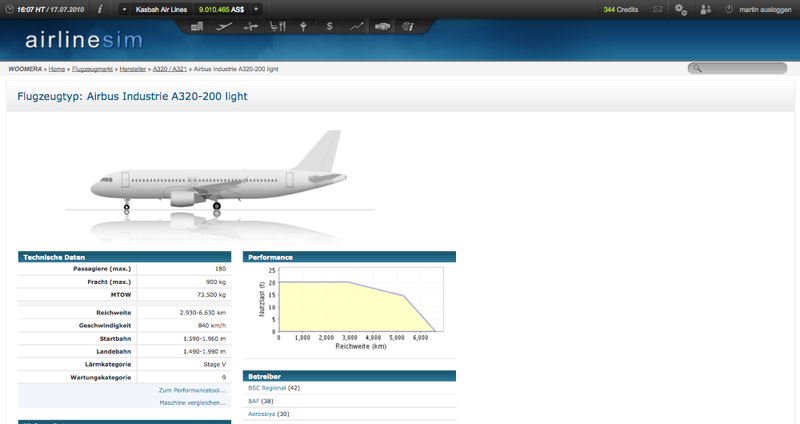Open the seat and catering service icon
Viewport: 800px width, 424px height.
point(278,27)
